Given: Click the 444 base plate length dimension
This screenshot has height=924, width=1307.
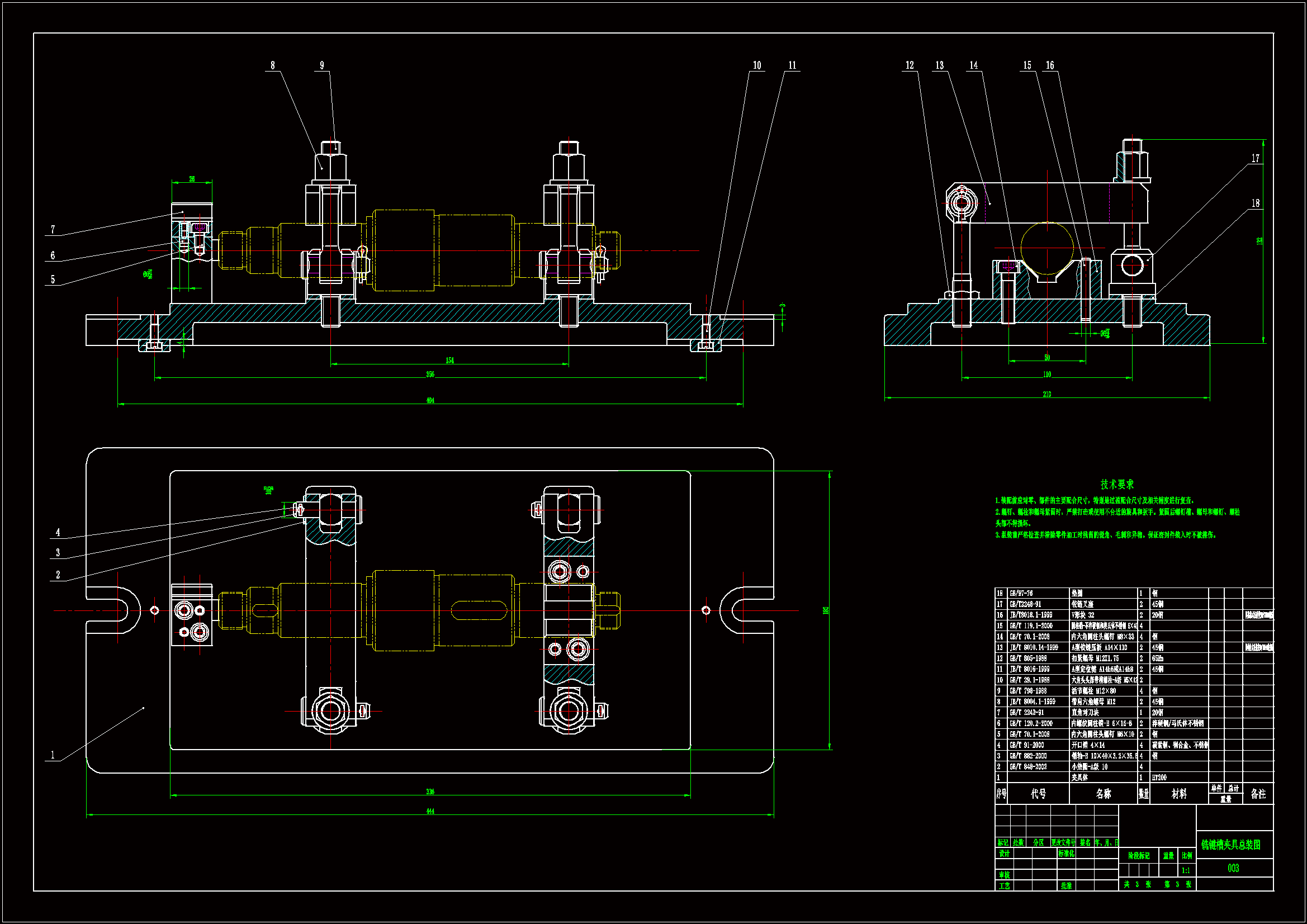Looking at the screenshot, I should coord(430,811).
